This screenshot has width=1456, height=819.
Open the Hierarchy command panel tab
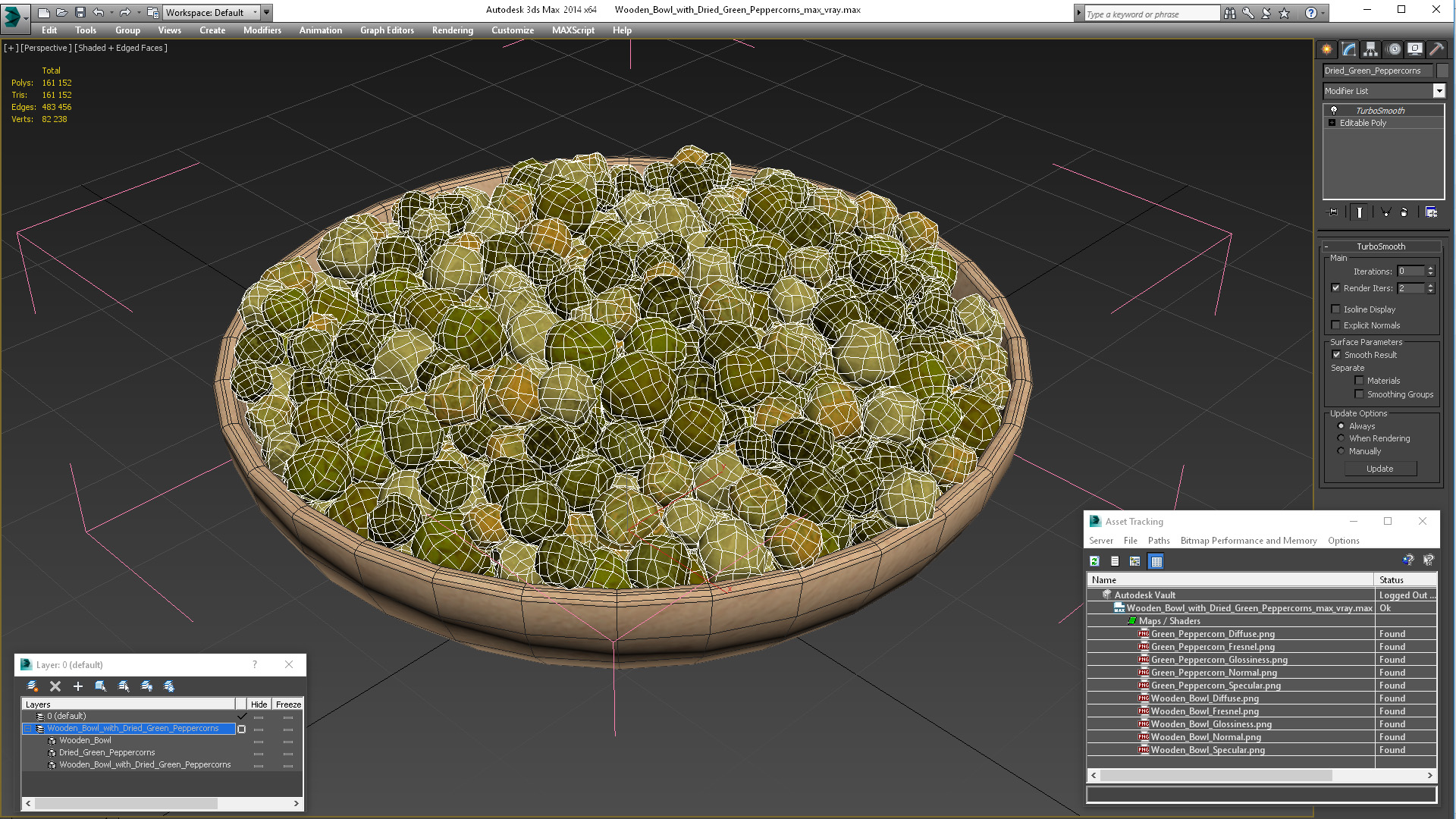point(1370,49)
